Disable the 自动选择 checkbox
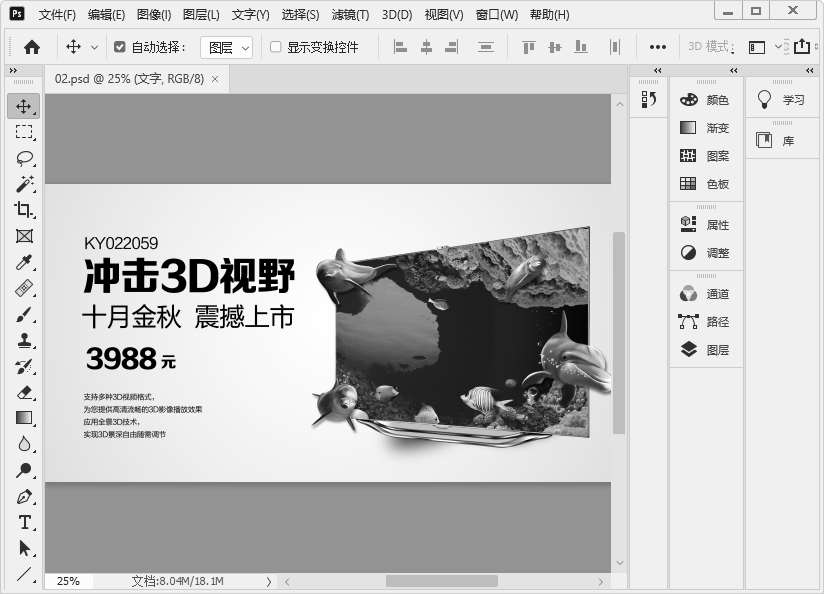 120,47
